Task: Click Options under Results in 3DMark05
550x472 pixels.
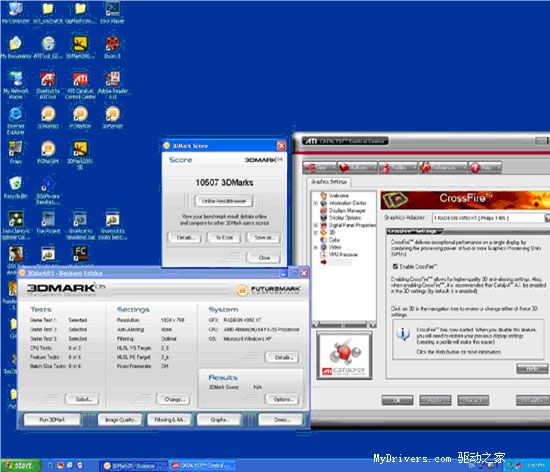Action: 282,399
